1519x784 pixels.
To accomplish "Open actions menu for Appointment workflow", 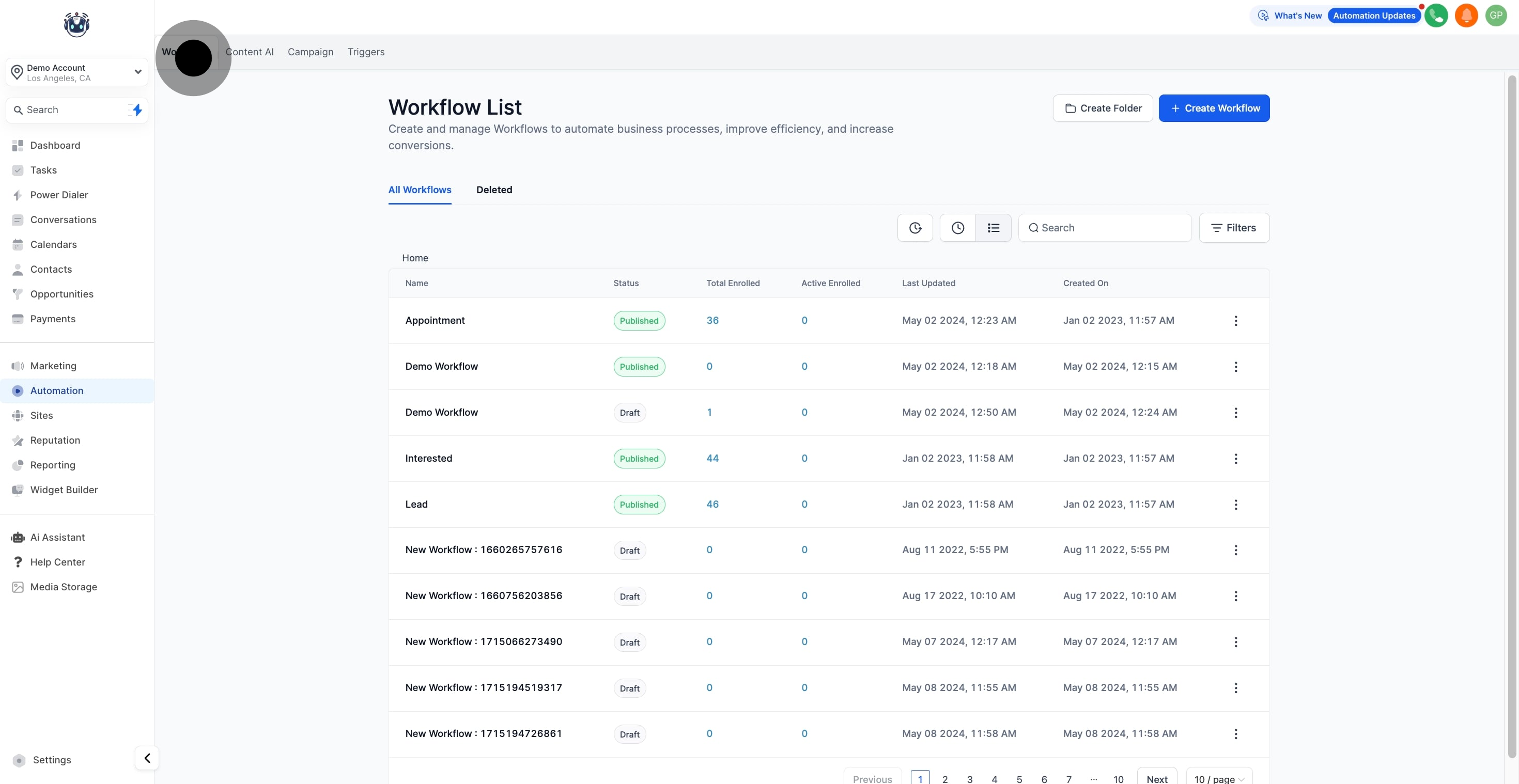I will 1235,321.
